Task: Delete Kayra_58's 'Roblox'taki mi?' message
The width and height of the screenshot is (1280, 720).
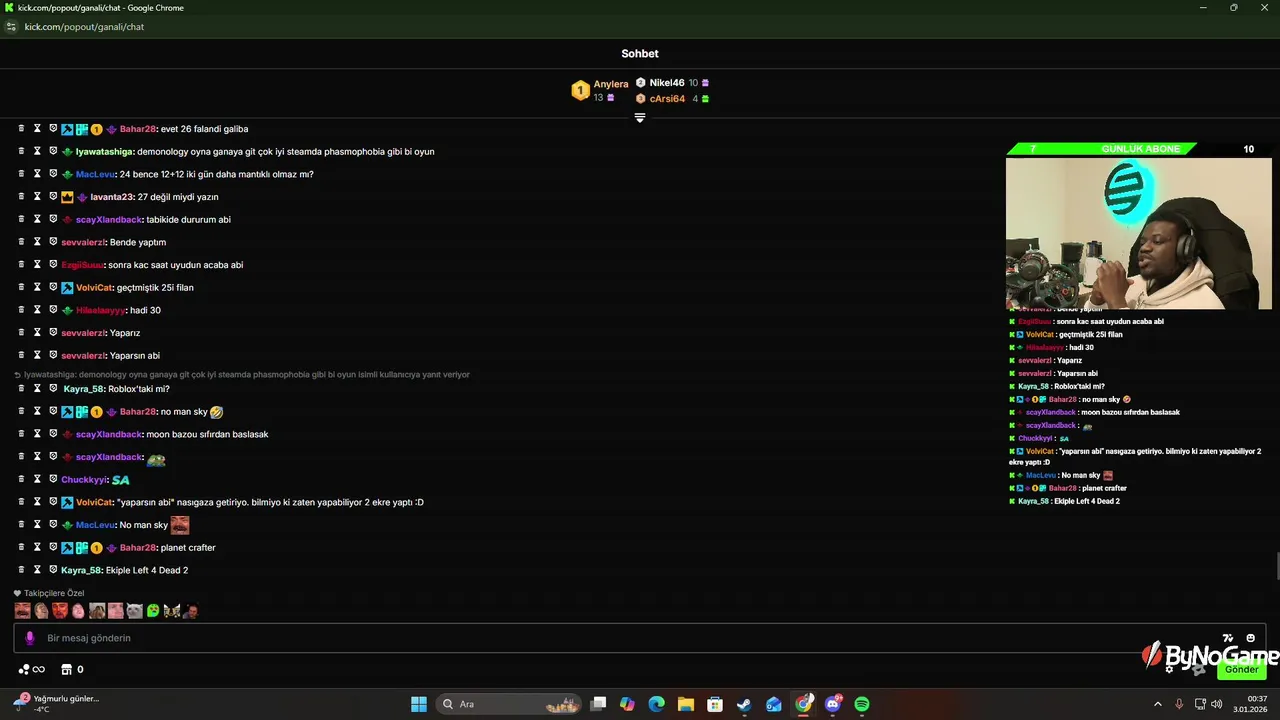Action: [21, 389]
